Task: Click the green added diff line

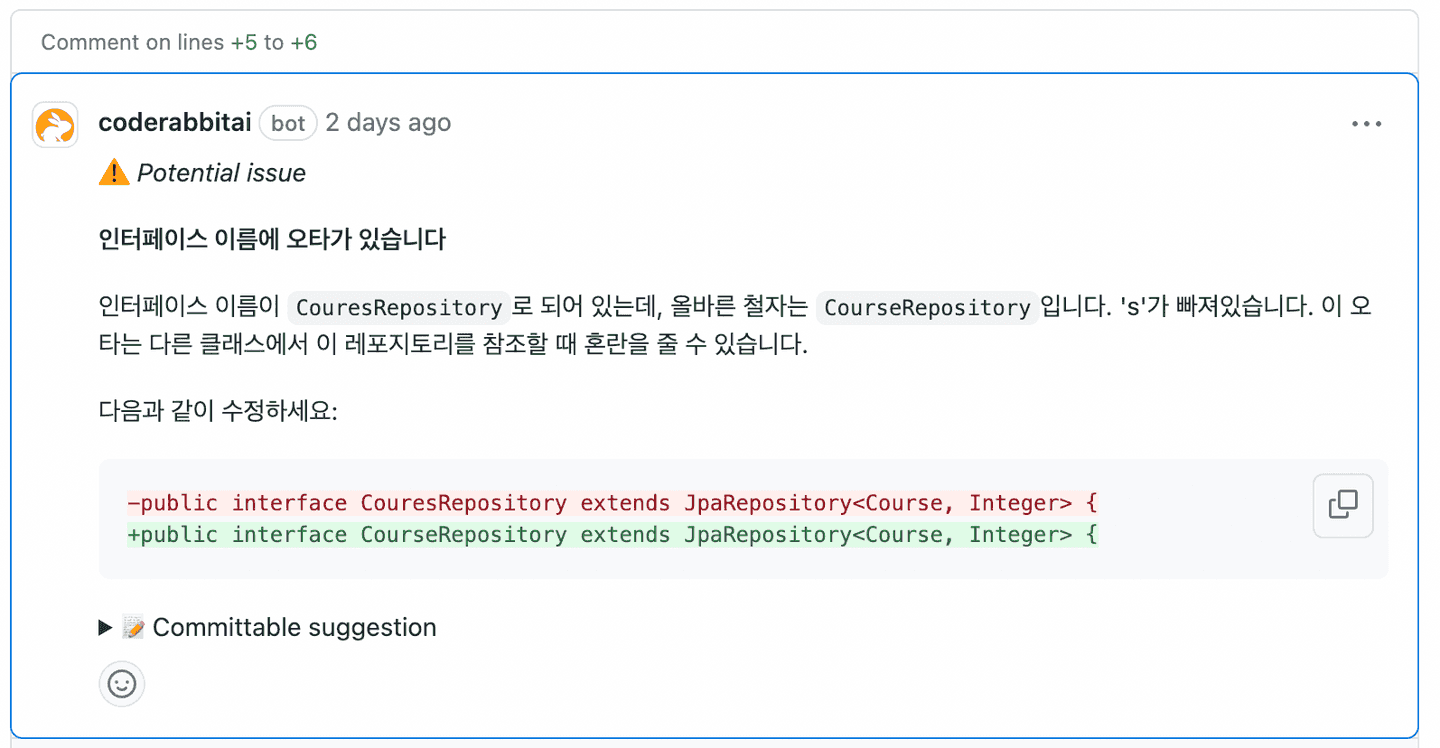Action: 612,535
